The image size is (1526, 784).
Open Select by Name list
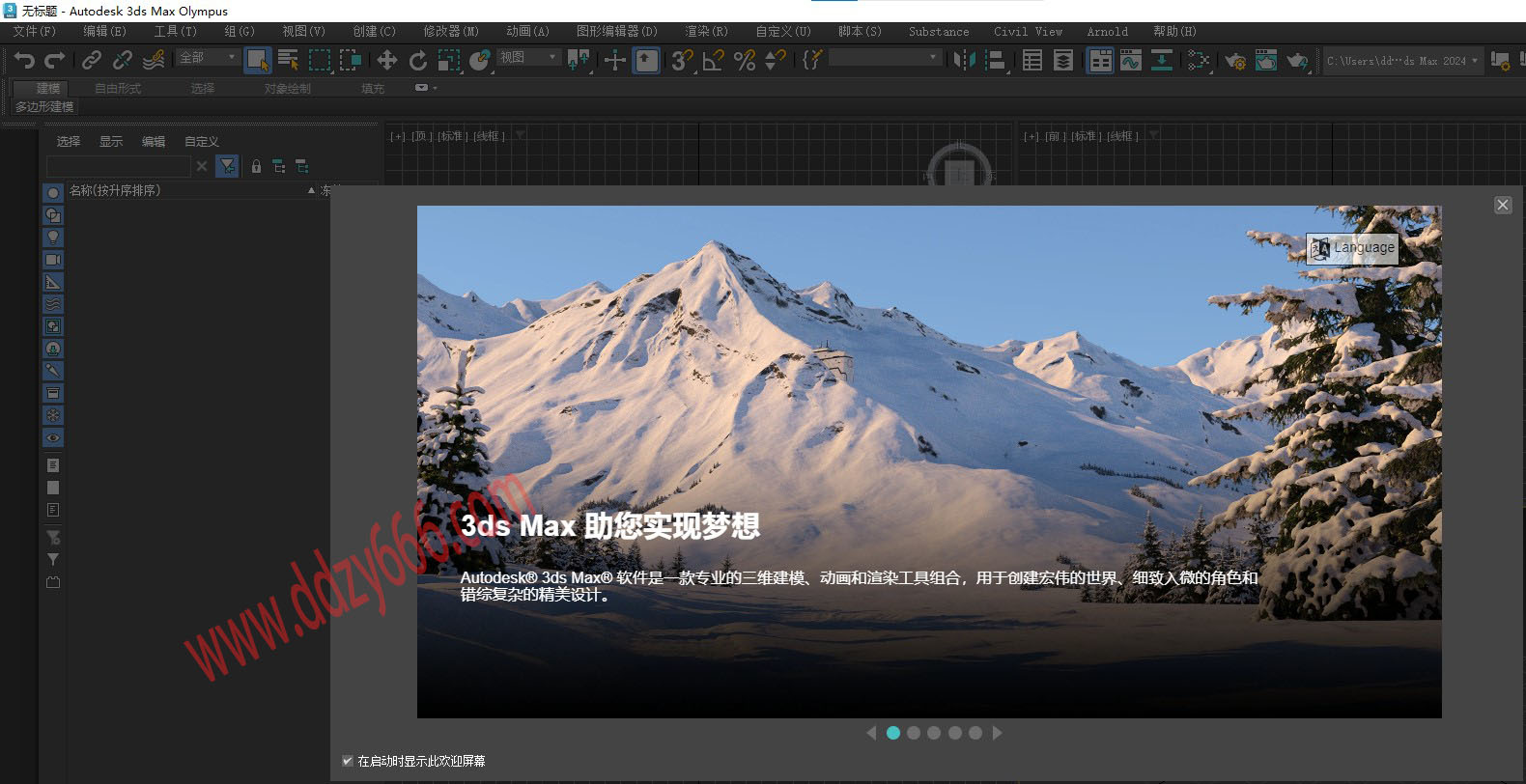pyautogui.click(x=288, y=60)
